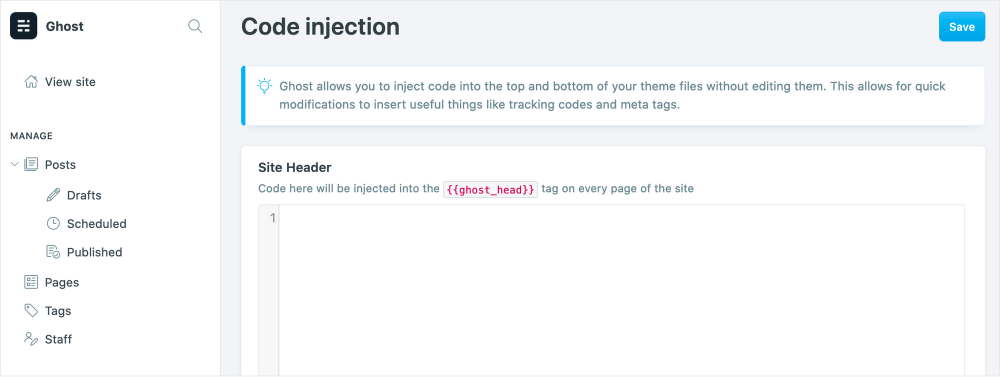Collapse the Posts section chevron
This screenshot has width=1000, height=377.
15,165
